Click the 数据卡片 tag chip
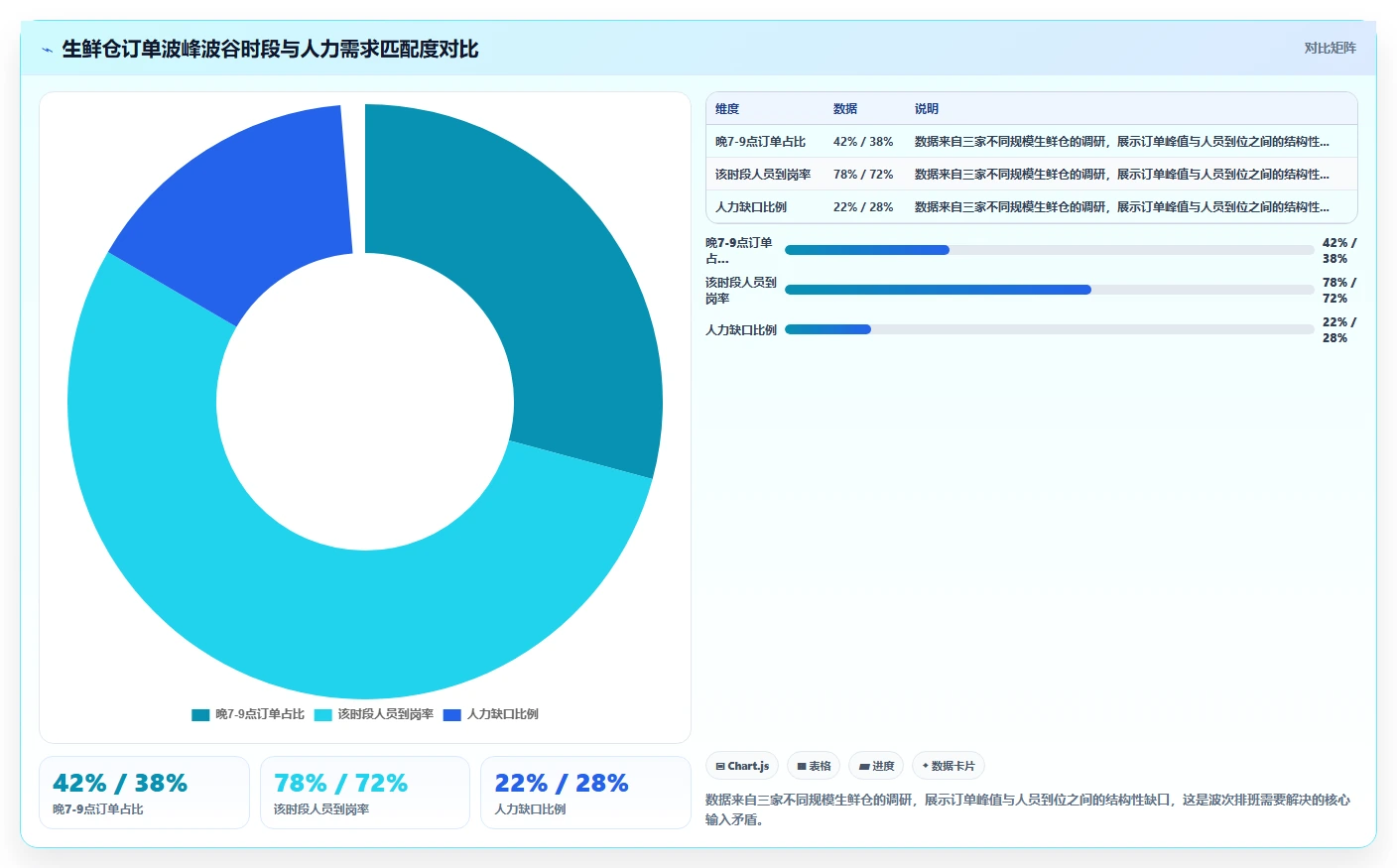This screenshot has height=868, width=1397. [949, 766]
